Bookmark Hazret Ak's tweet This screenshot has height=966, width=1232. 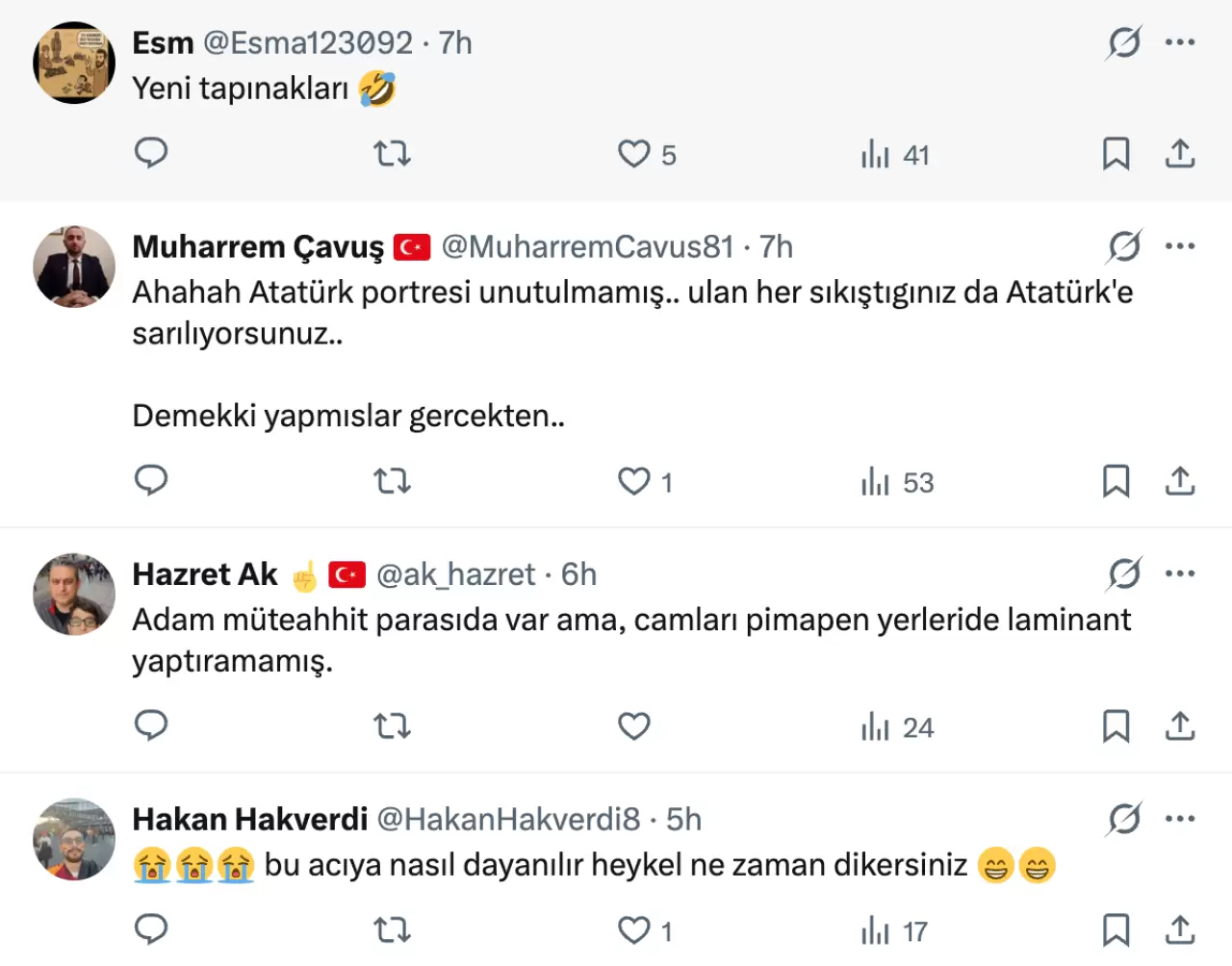[x=1116, y=726]
